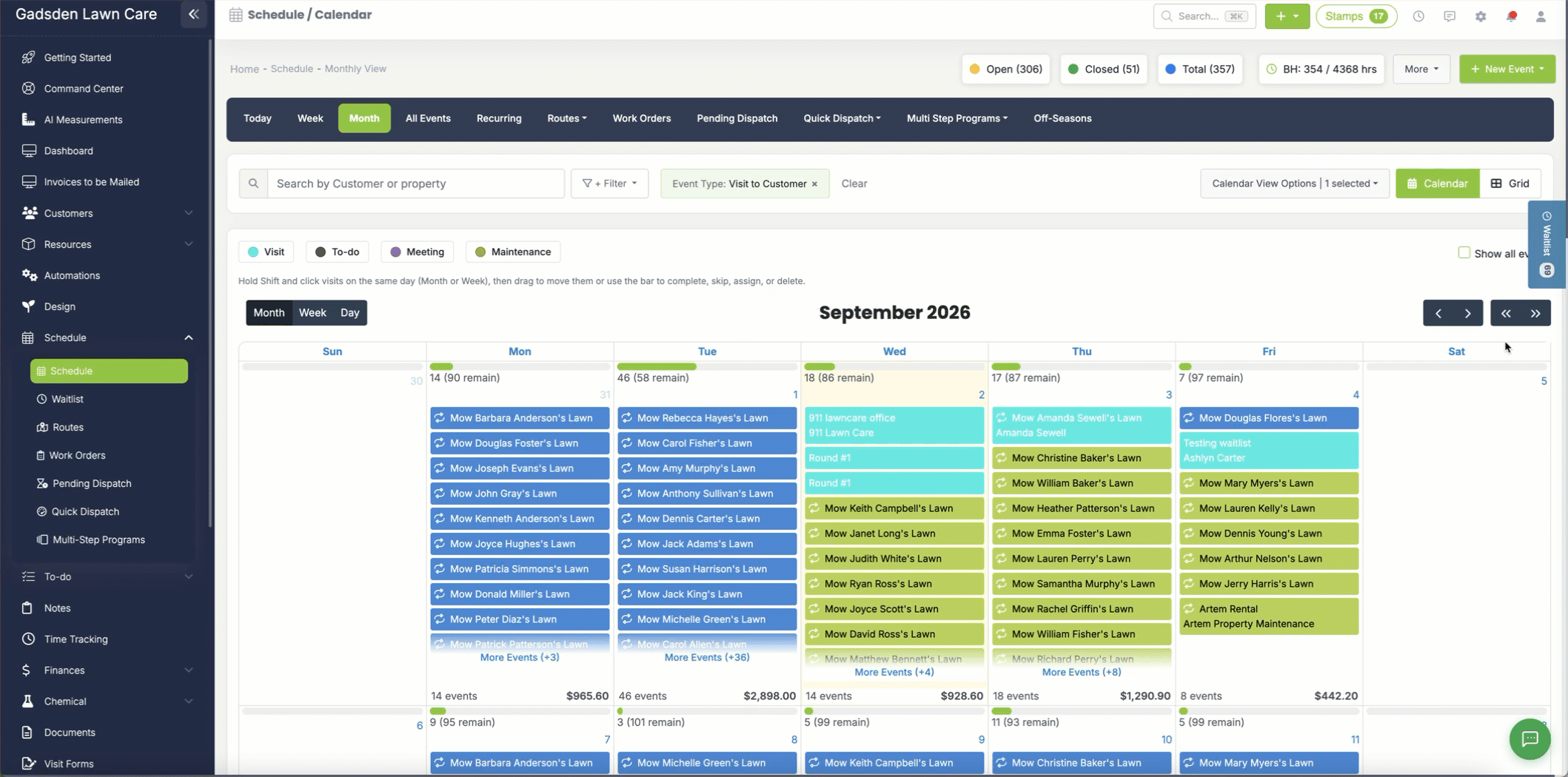Click the New Event button
The image size is (1568, 777).
[1507, 69]
